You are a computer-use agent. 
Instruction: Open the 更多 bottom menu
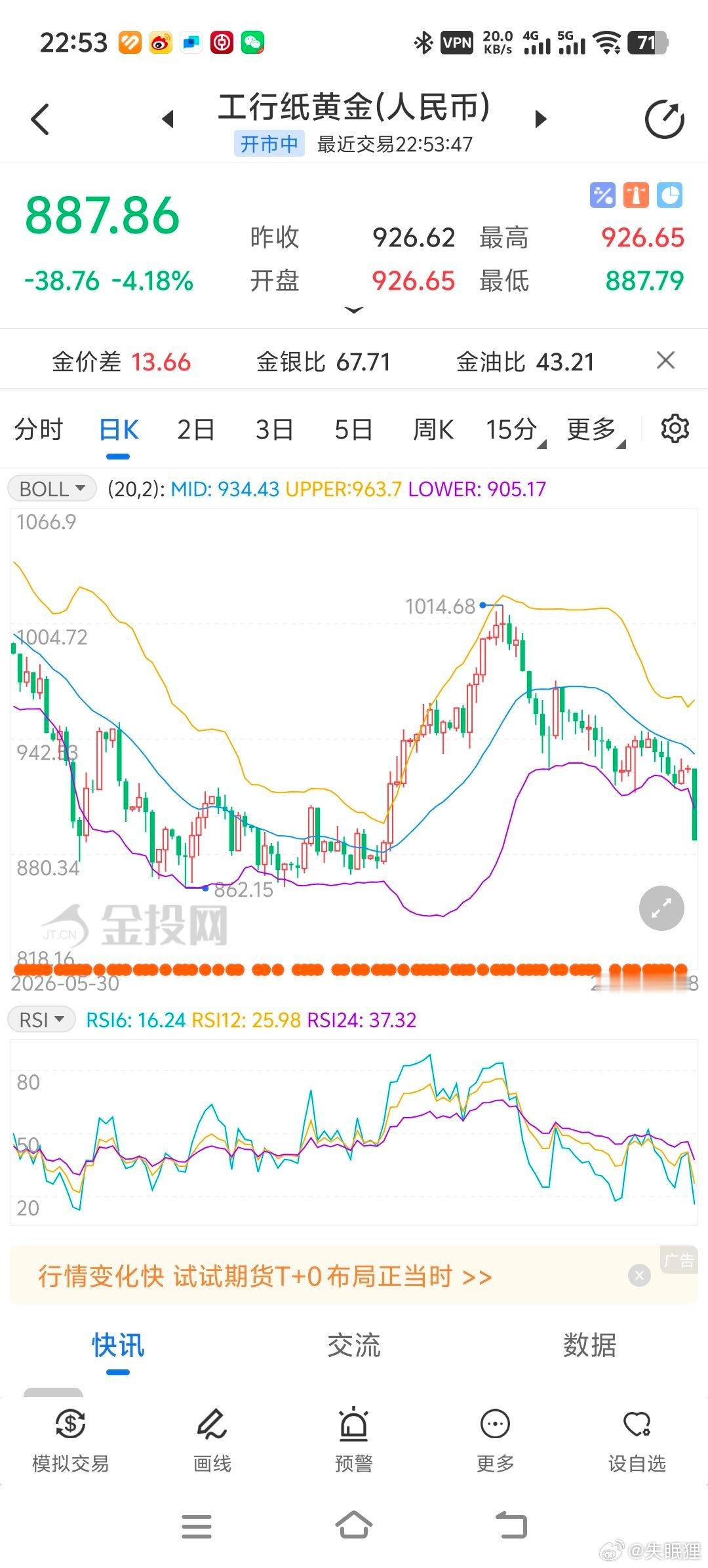click(x=496, y=1441)
